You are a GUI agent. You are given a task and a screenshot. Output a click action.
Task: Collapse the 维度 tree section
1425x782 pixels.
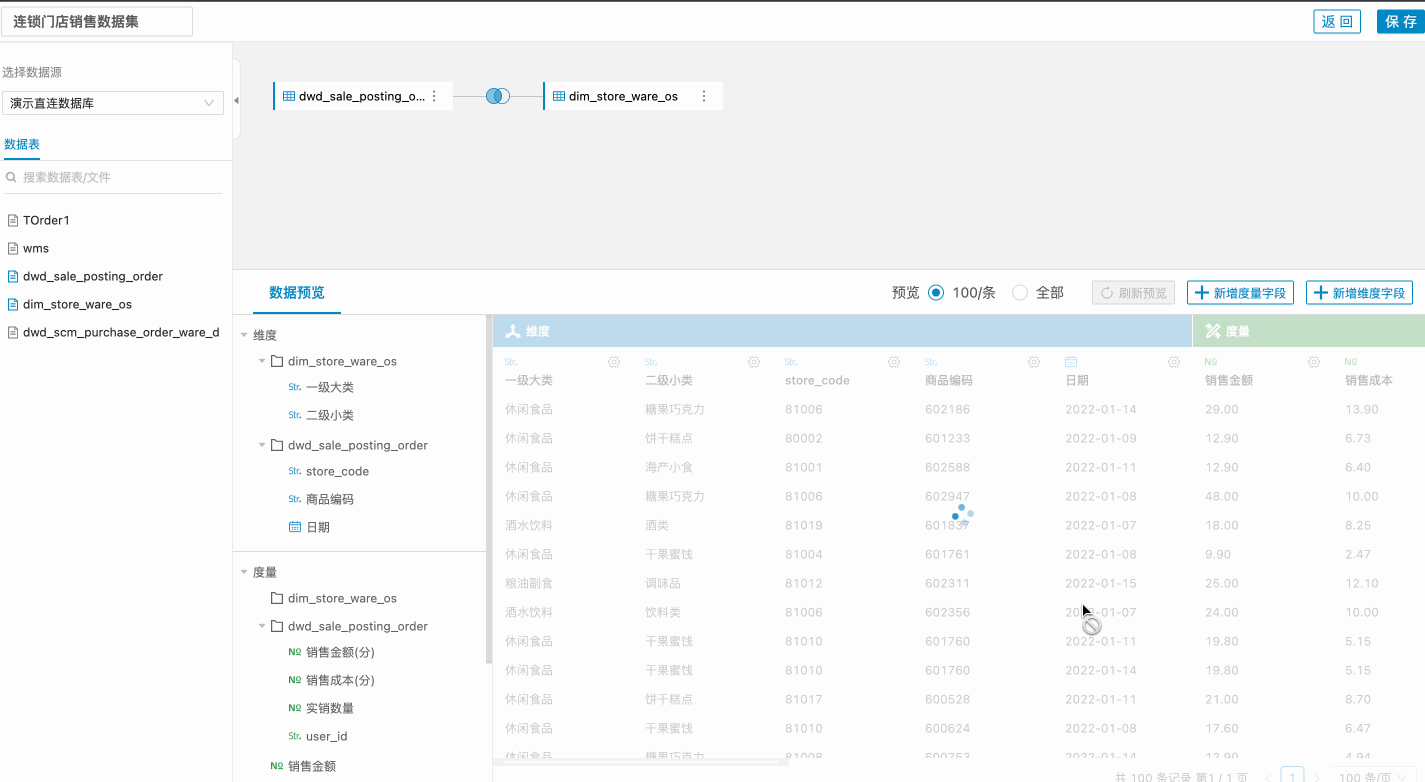245,336
